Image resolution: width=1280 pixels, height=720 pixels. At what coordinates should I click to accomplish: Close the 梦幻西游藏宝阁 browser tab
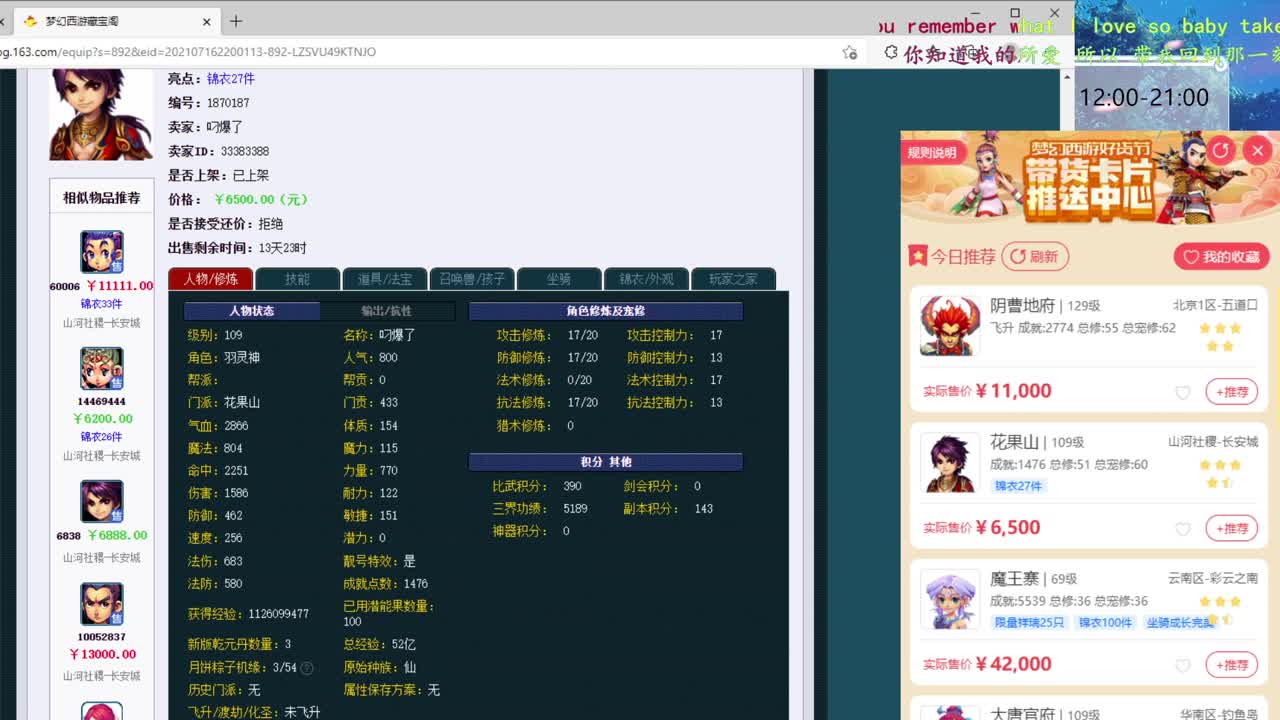pos(207,21)
